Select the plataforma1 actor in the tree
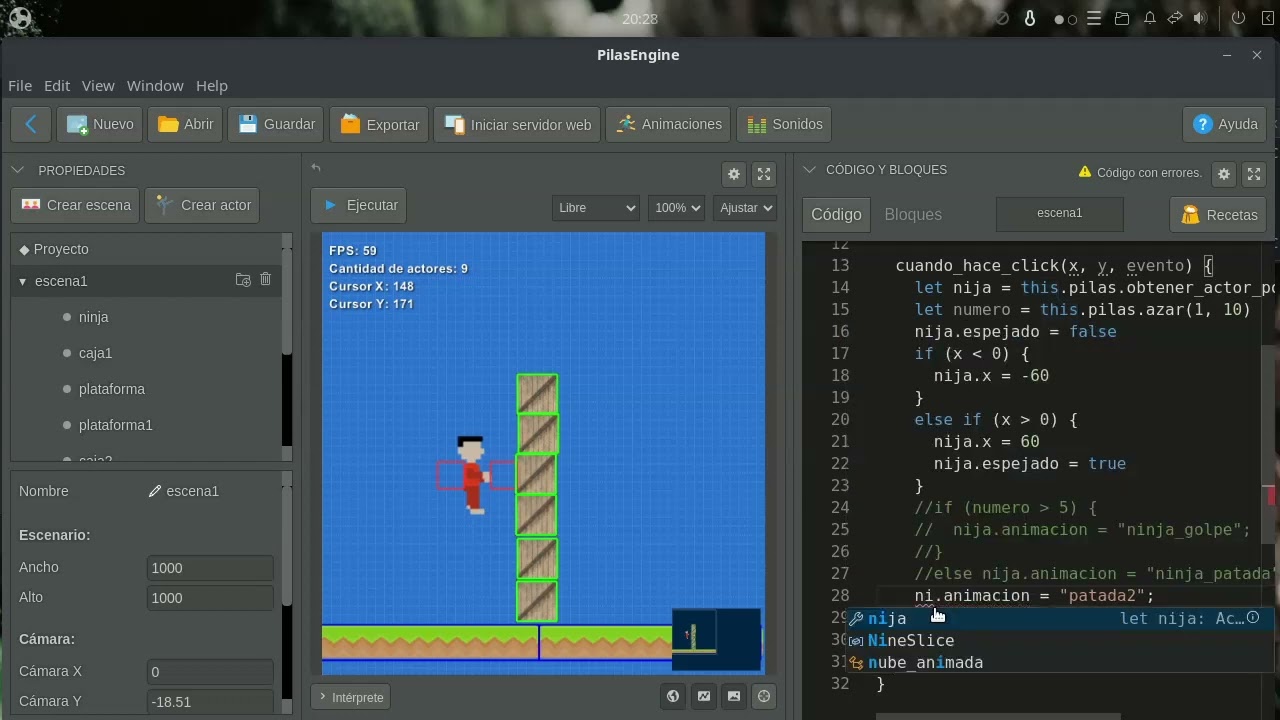The width and height of the screenshot is (1280, 720). [116, 425]
